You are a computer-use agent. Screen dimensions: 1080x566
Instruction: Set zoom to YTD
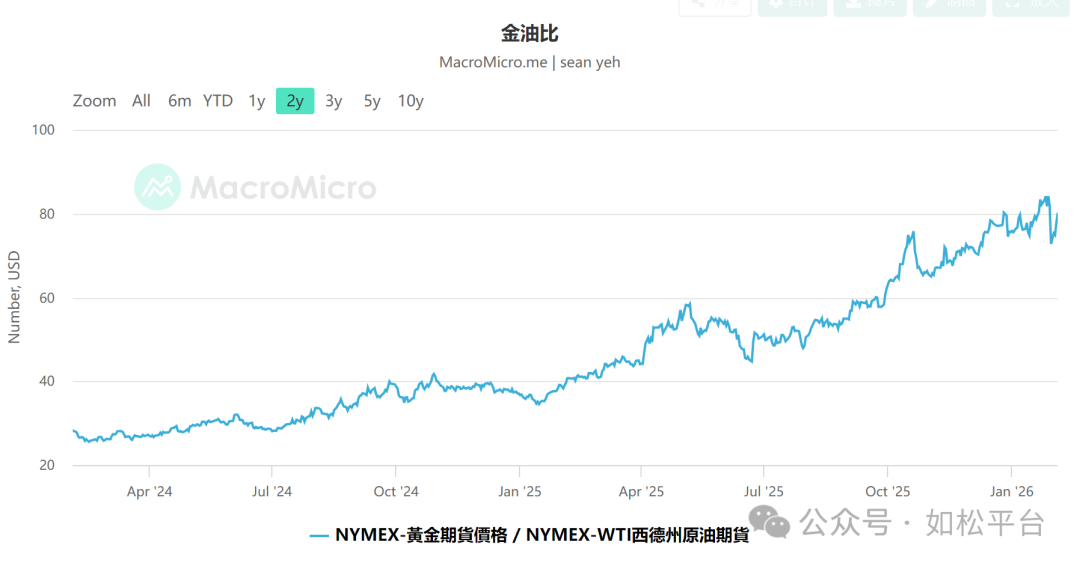(218, 101)
